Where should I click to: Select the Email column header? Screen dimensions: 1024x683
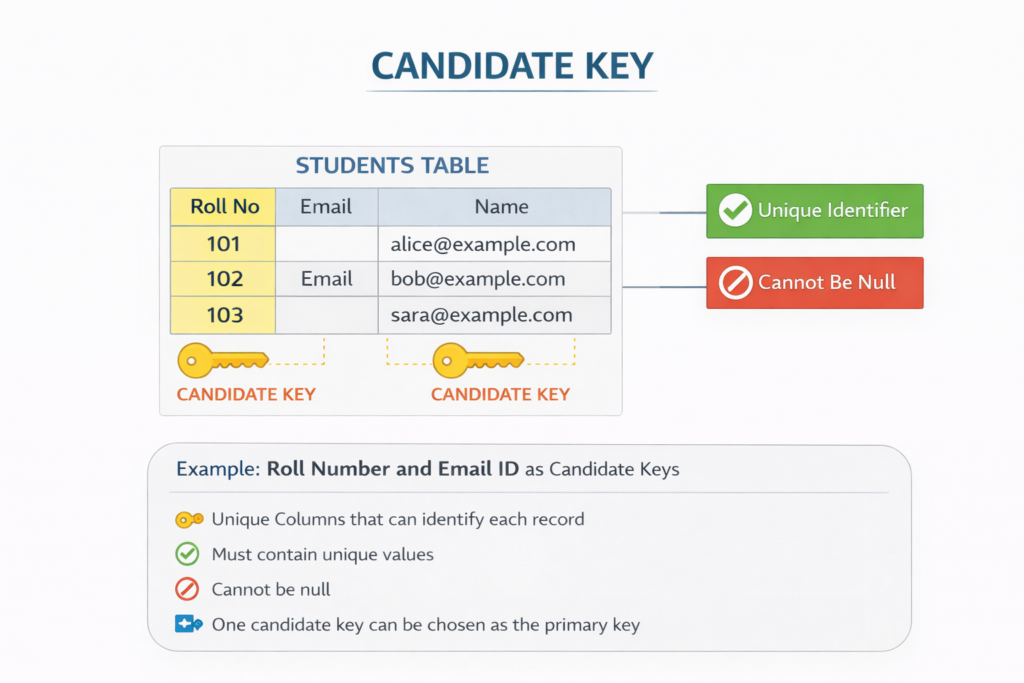click(x=326, y=207)
